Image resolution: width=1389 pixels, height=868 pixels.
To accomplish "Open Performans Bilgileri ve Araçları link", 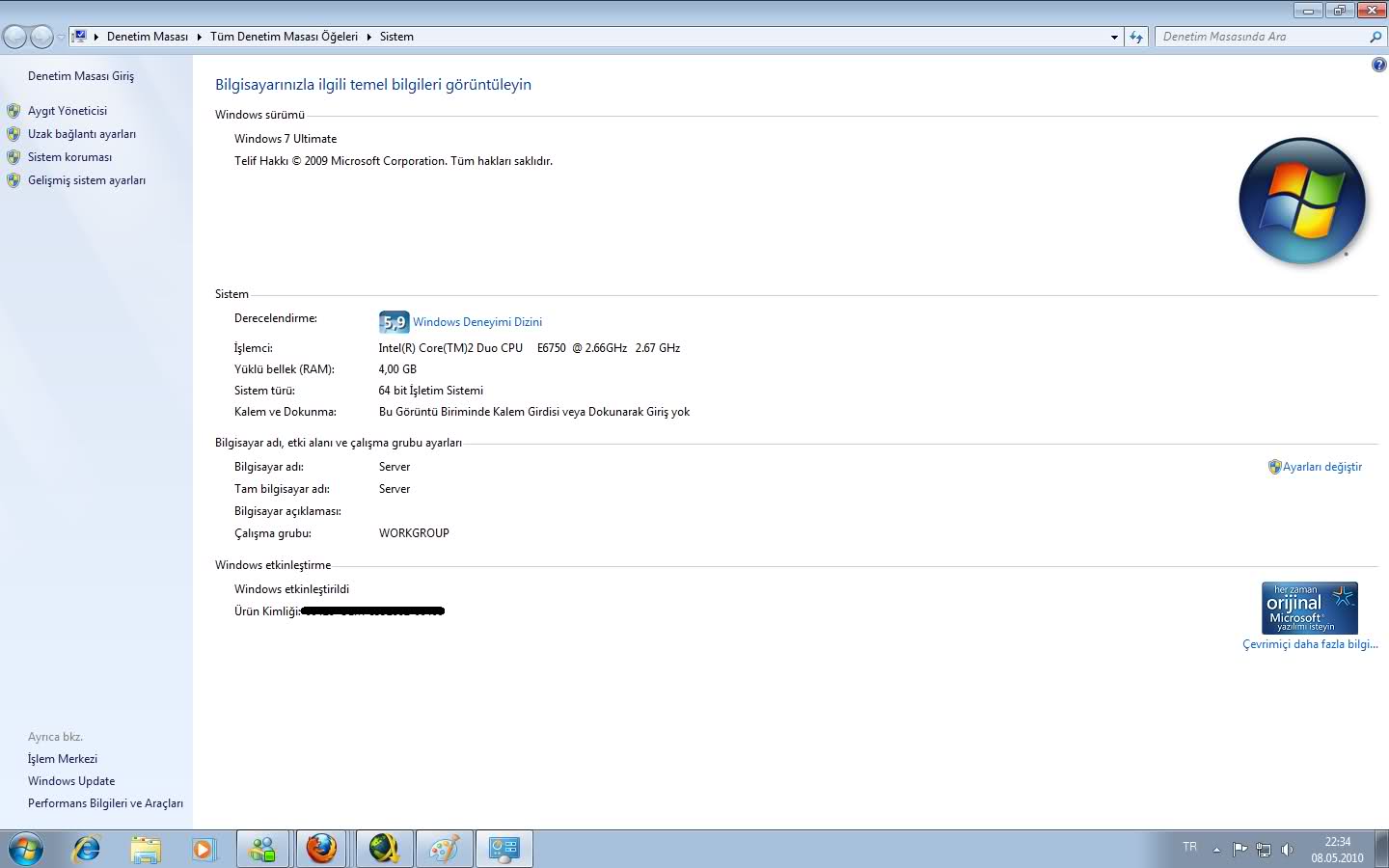I will pyautogui.click(x=105, y=803).
